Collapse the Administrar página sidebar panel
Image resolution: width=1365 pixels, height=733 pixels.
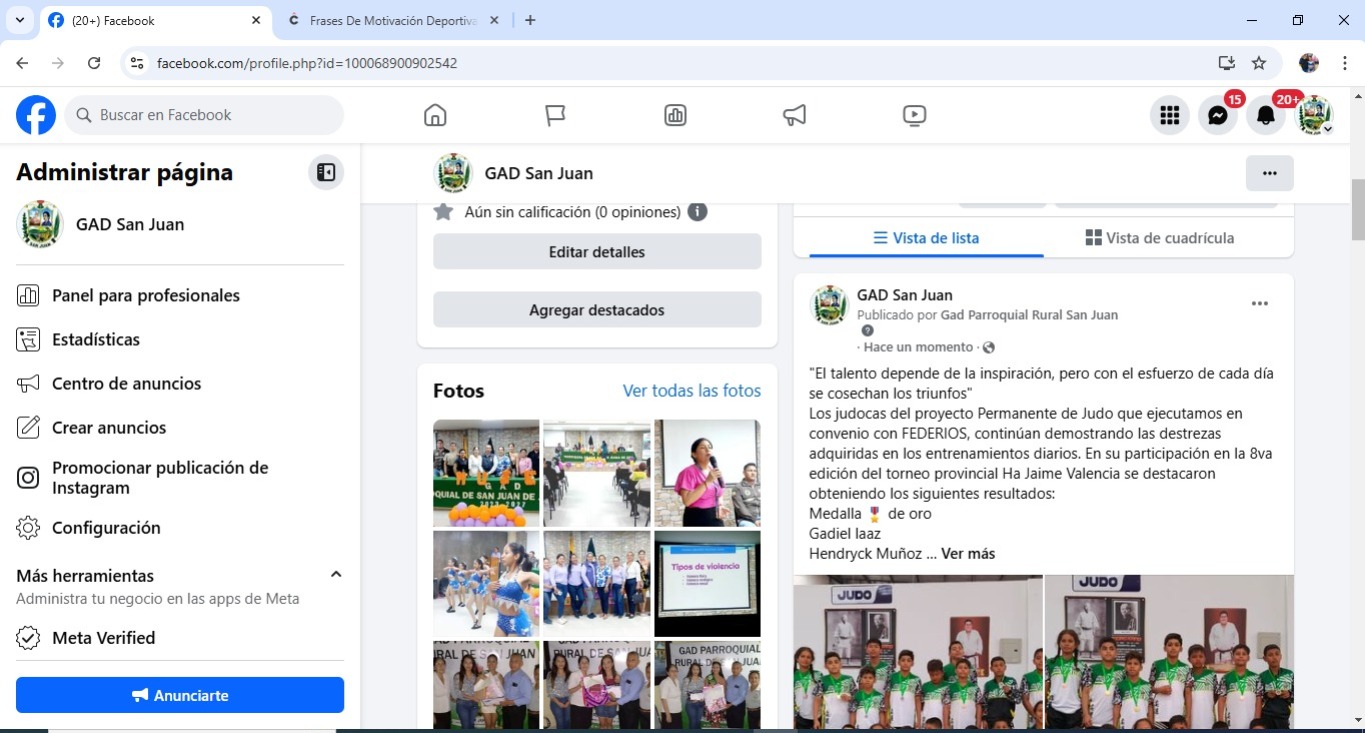click(326, 173)
